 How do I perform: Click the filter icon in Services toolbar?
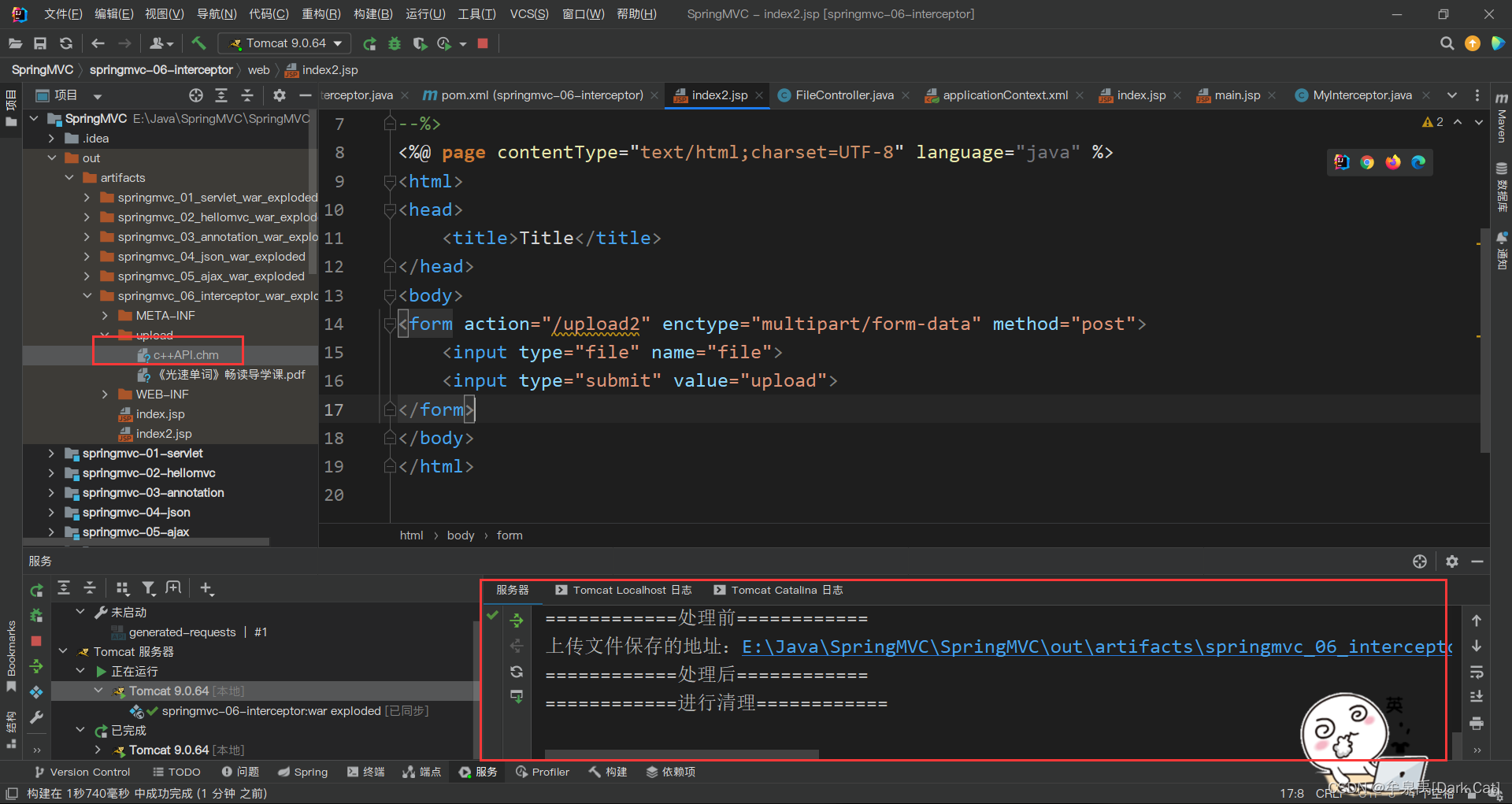148,588
